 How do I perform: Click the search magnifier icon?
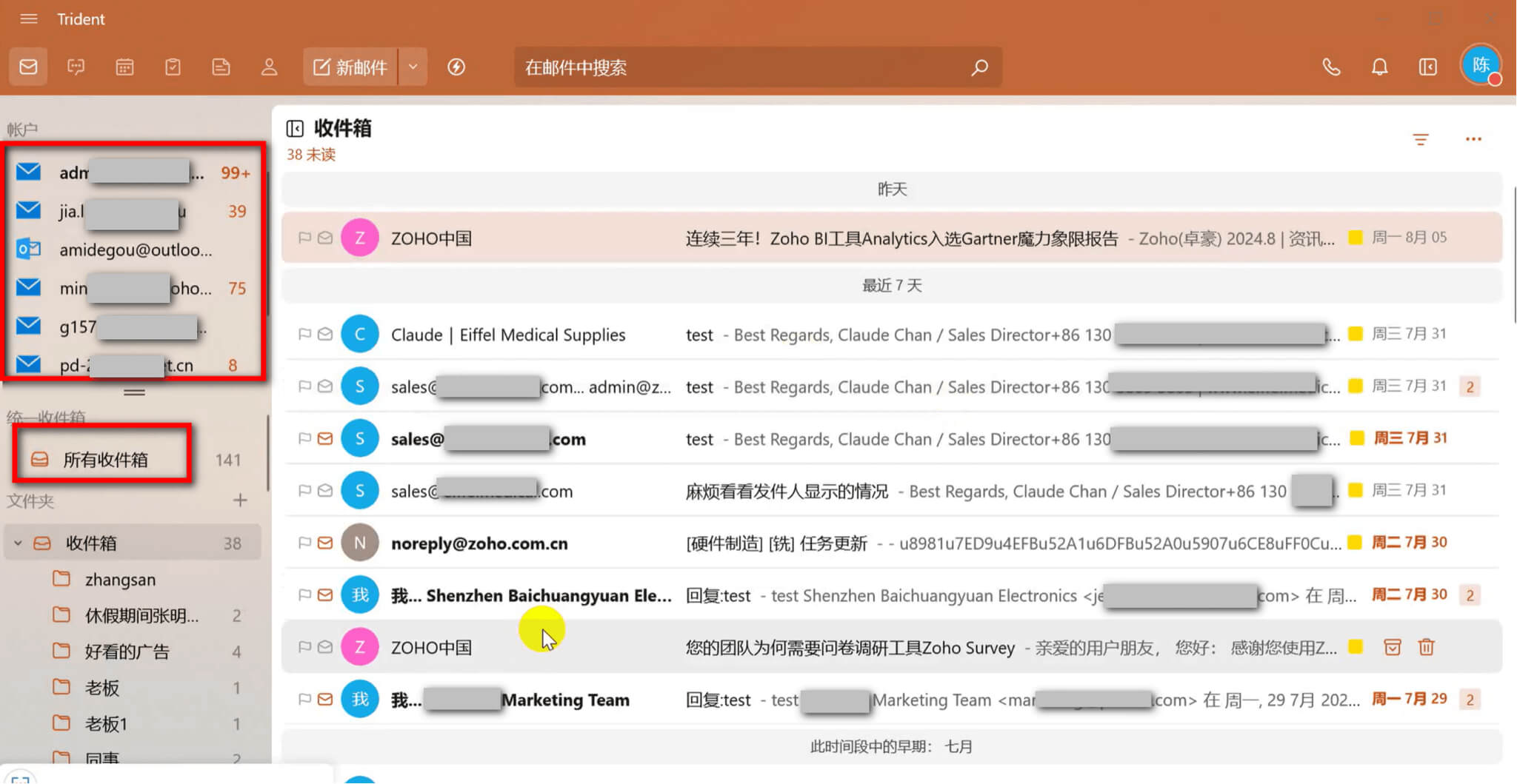(979, 67)
